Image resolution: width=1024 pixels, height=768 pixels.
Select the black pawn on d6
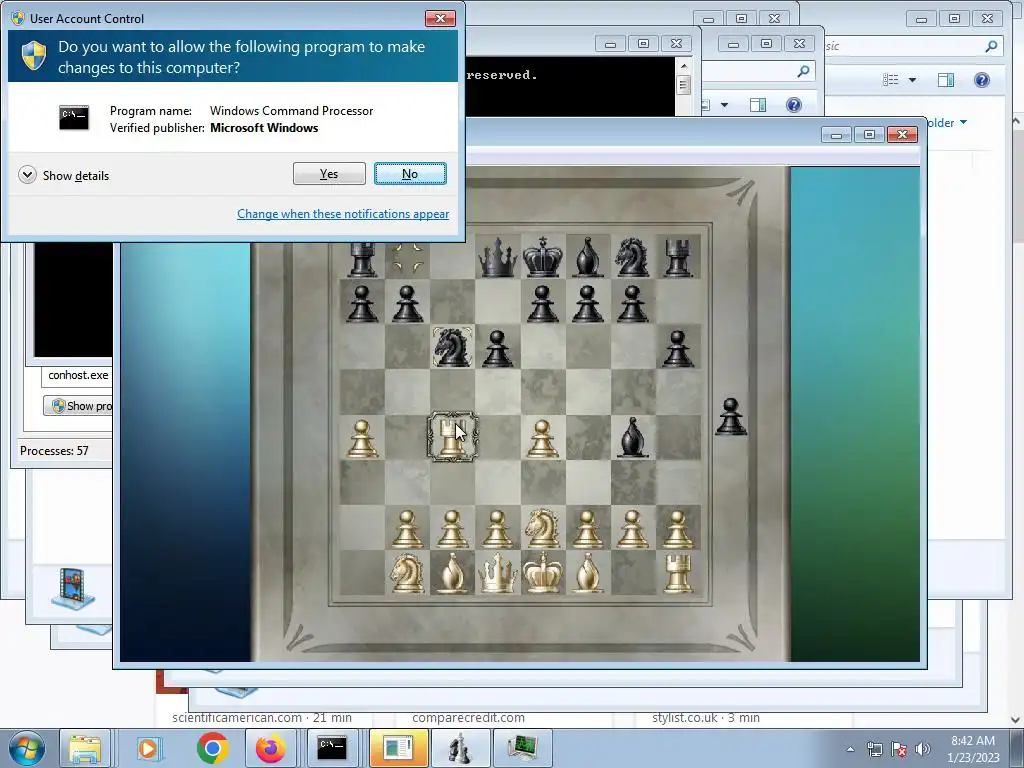[498, 348]
